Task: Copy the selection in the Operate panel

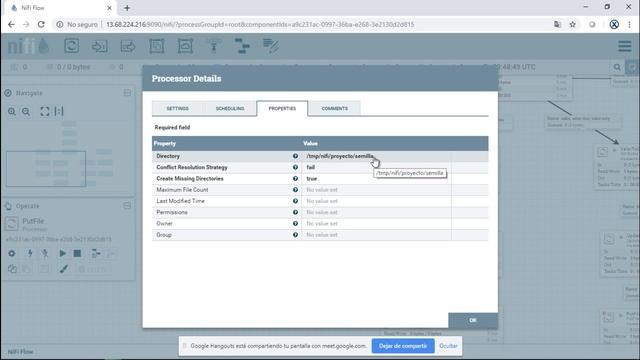Action: [12, 269]
